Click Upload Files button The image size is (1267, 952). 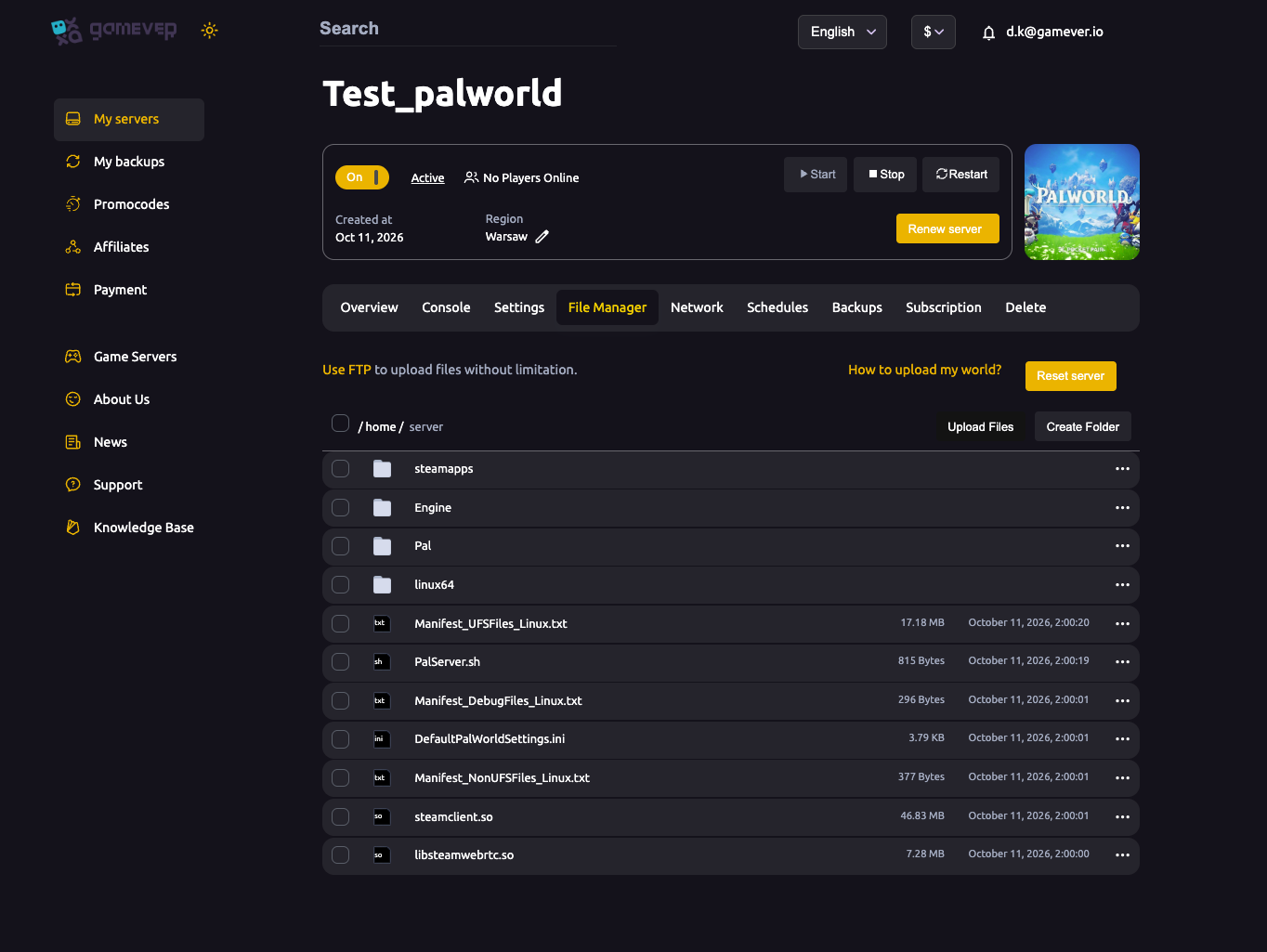[x=980, y=427]
